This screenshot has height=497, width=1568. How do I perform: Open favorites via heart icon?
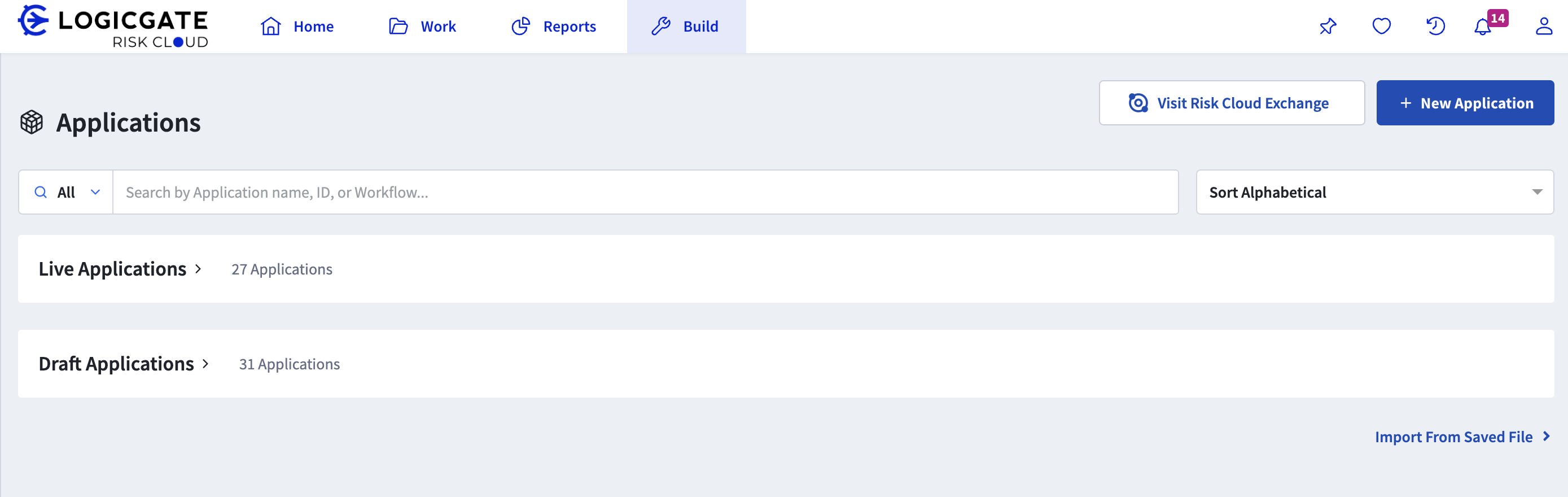[x=1381, y=26]
